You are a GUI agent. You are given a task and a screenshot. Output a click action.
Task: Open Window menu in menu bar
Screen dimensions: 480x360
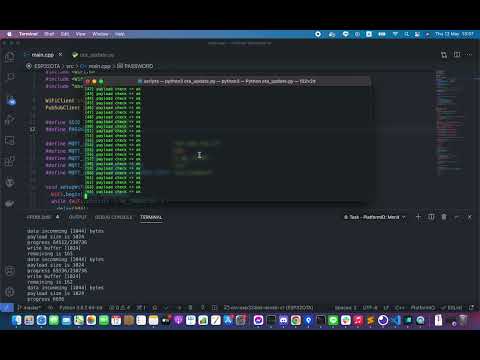[x=100, y=34]
